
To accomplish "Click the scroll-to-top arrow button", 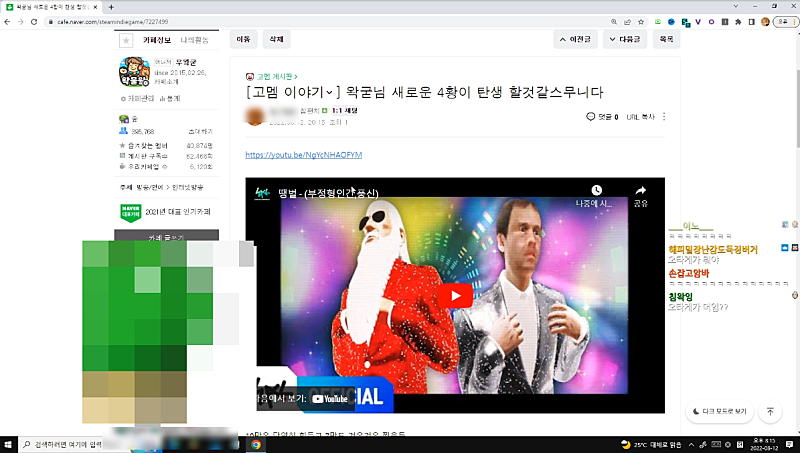I will [x=770, y=411].
